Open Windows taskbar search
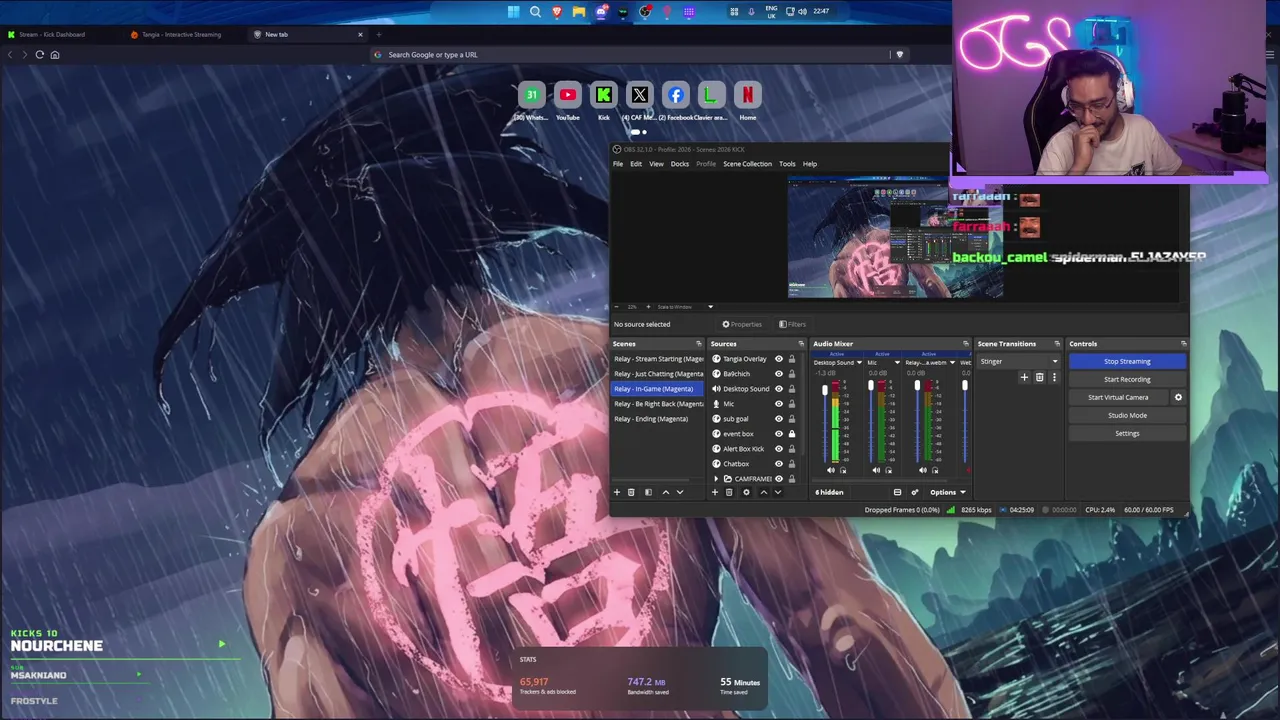Screen dimensions: 1280x720 [535, 11]
